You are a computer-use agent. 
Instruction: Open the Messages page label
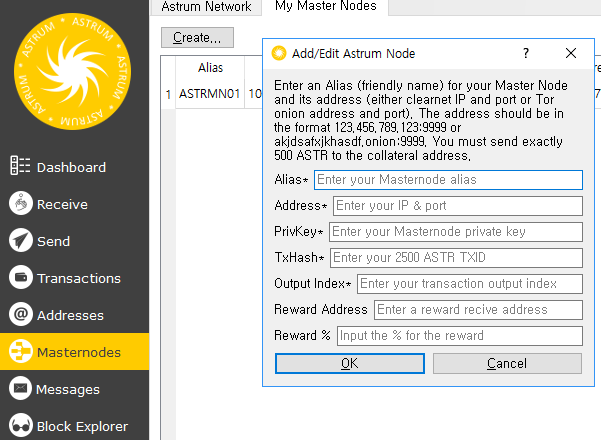click(68, 389)
